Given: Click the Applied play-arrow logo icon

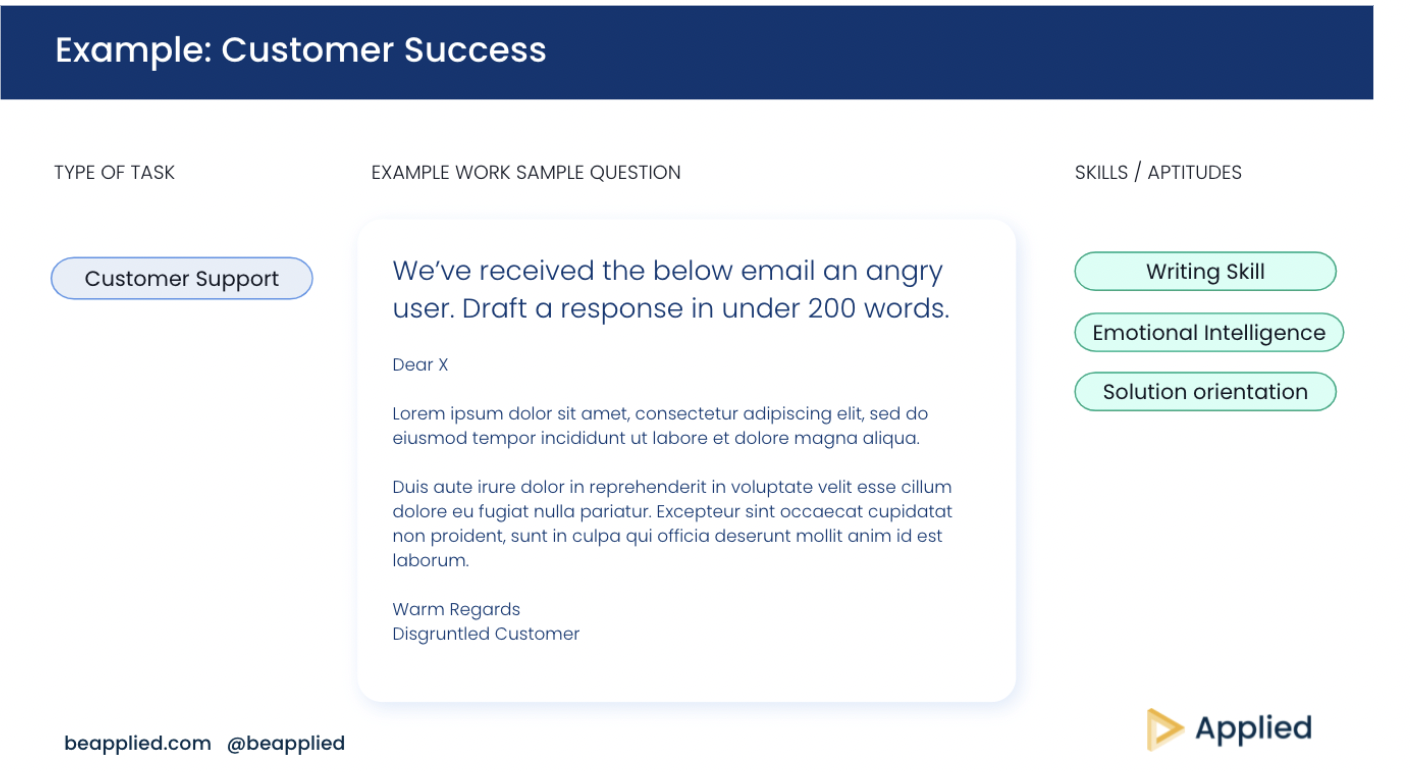Looking at the screenshot, I should point(1164,729).
